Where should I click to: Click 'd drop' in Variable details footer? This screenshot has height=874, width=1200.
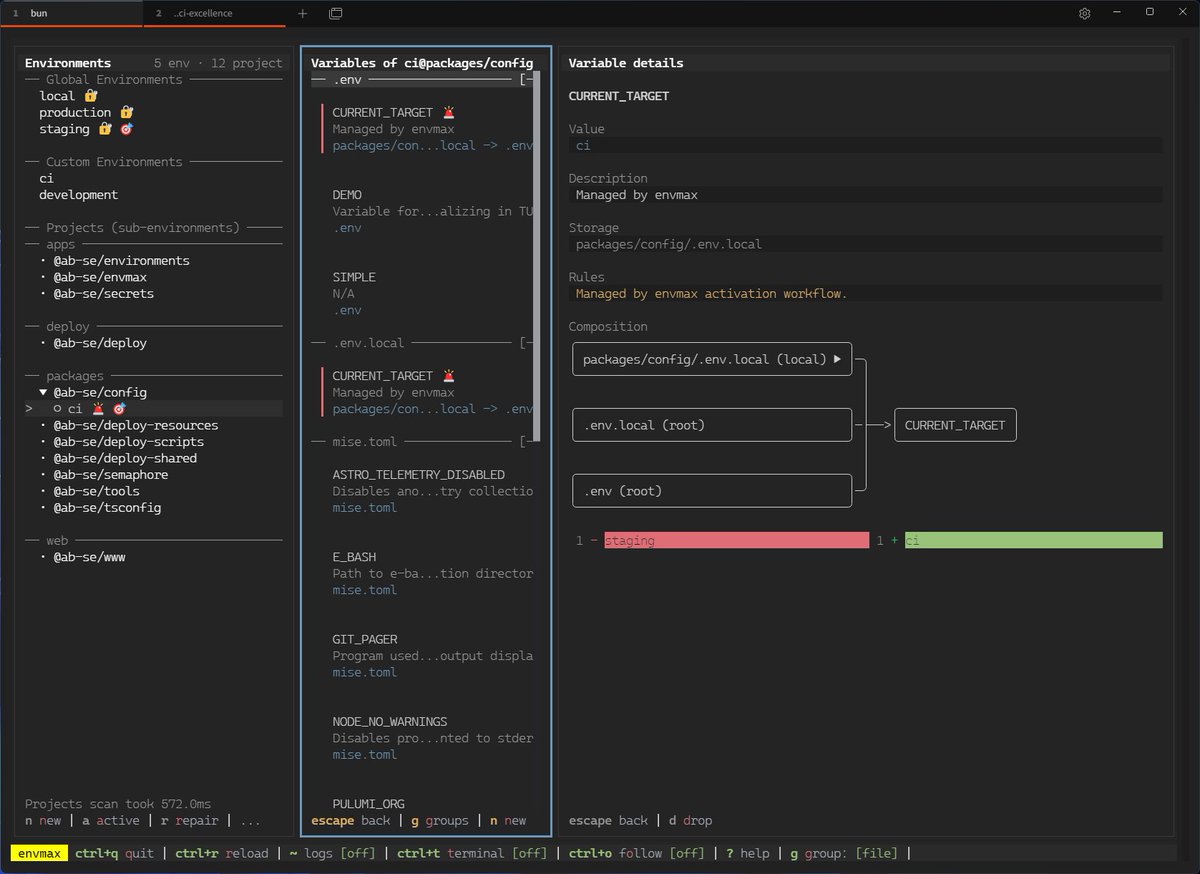pos(690,820)
